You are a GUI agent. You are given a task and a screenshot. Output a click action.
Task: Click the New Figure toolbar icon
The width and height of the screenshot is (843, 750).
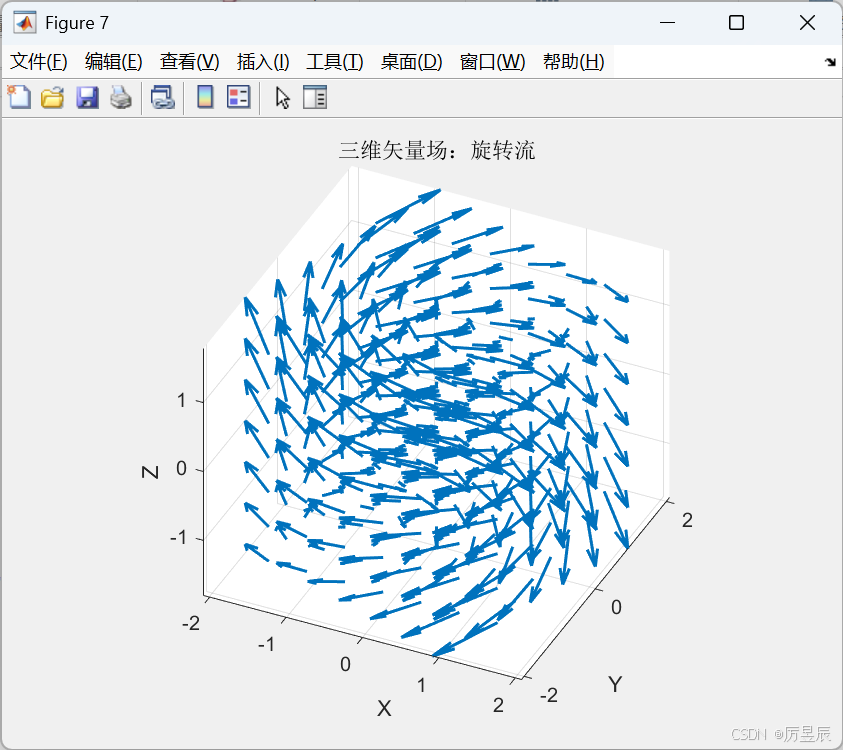(x=19, y=98)
